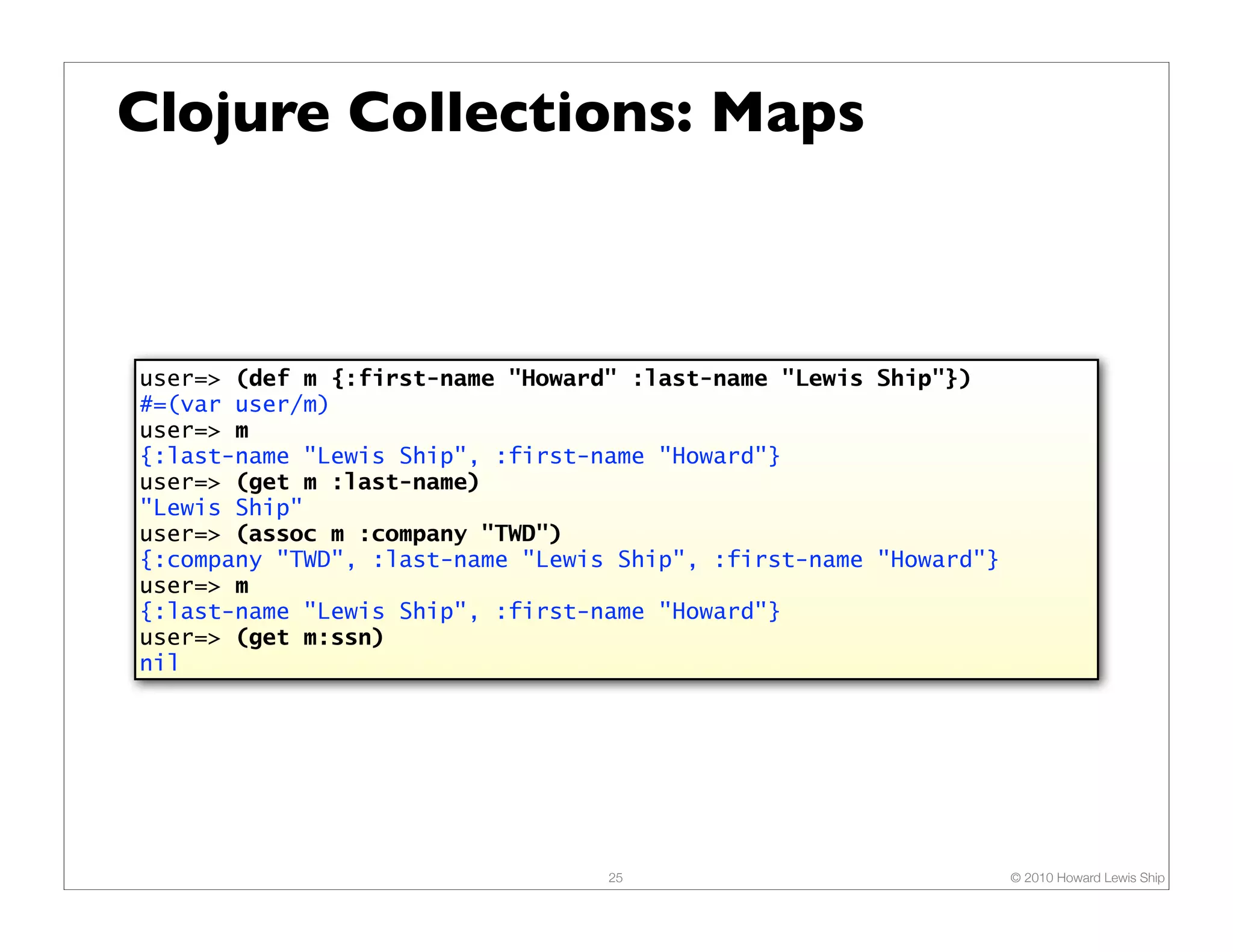Click ':last-name' keyword in the first line

click(x=700, y=379)
